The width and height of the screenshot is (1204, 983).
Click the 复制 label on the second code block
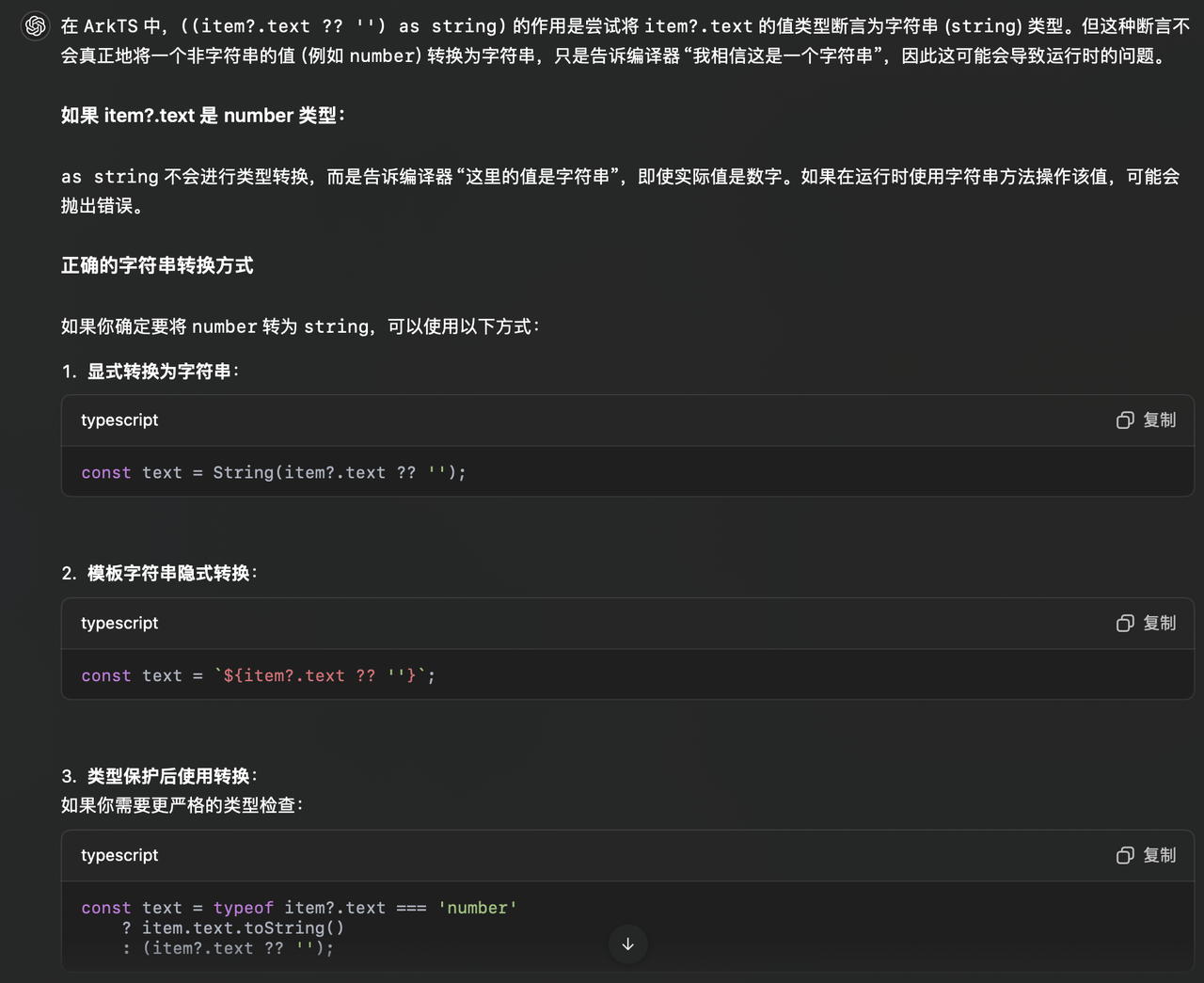(1159, 624)
